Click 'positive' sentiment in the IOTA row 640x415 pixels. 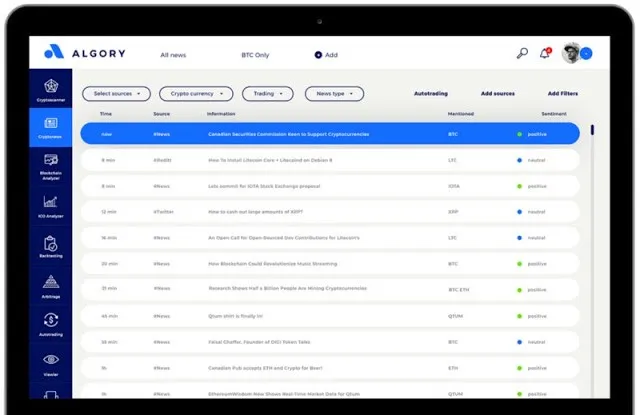pos(537,186)
